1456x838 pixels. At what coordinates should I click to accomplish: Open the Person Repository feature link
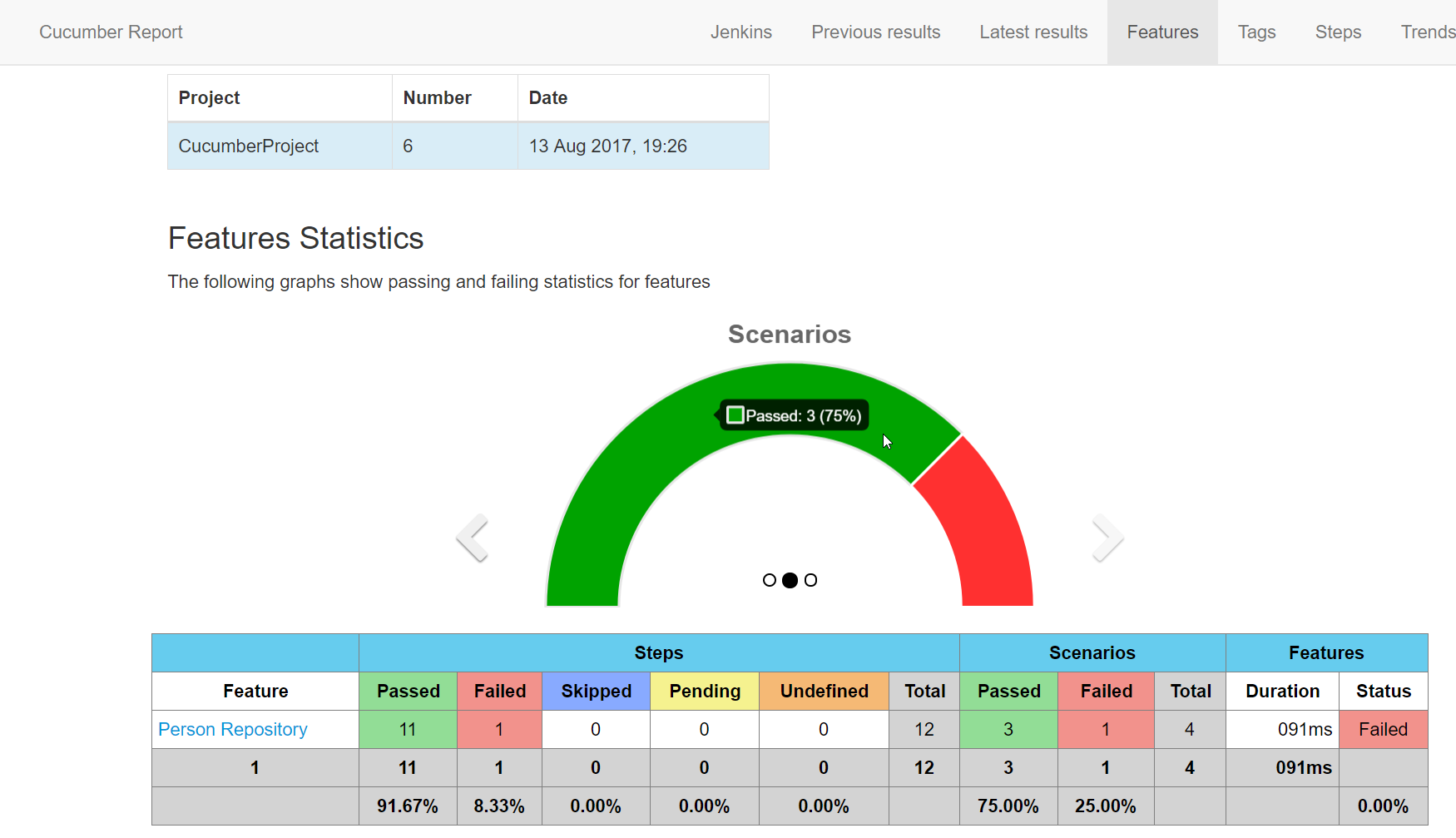pyautogui.click(x=232, y=729)
